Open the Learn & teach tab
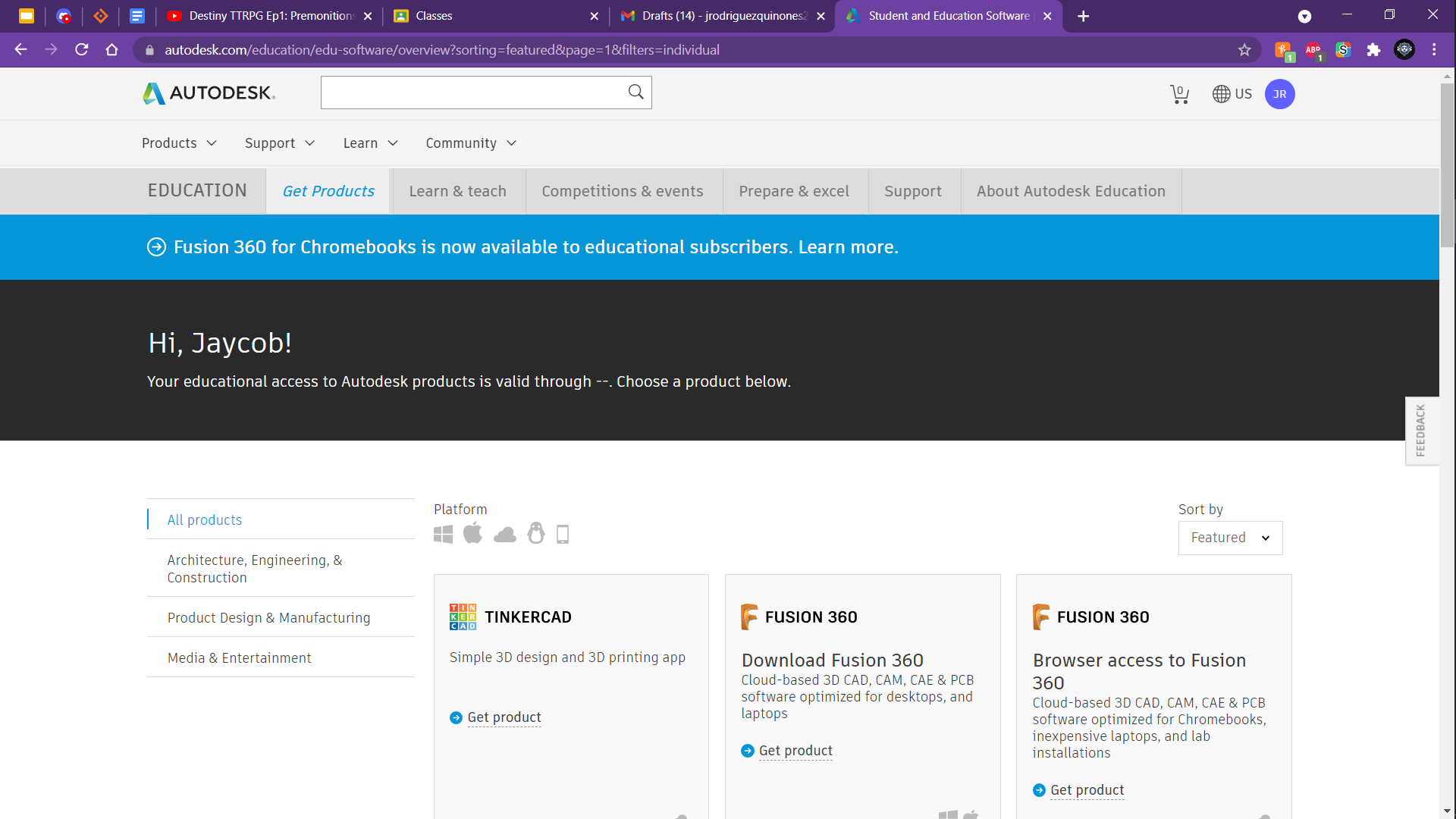This screenshot has height=819, width=1456. pos(457,191)
